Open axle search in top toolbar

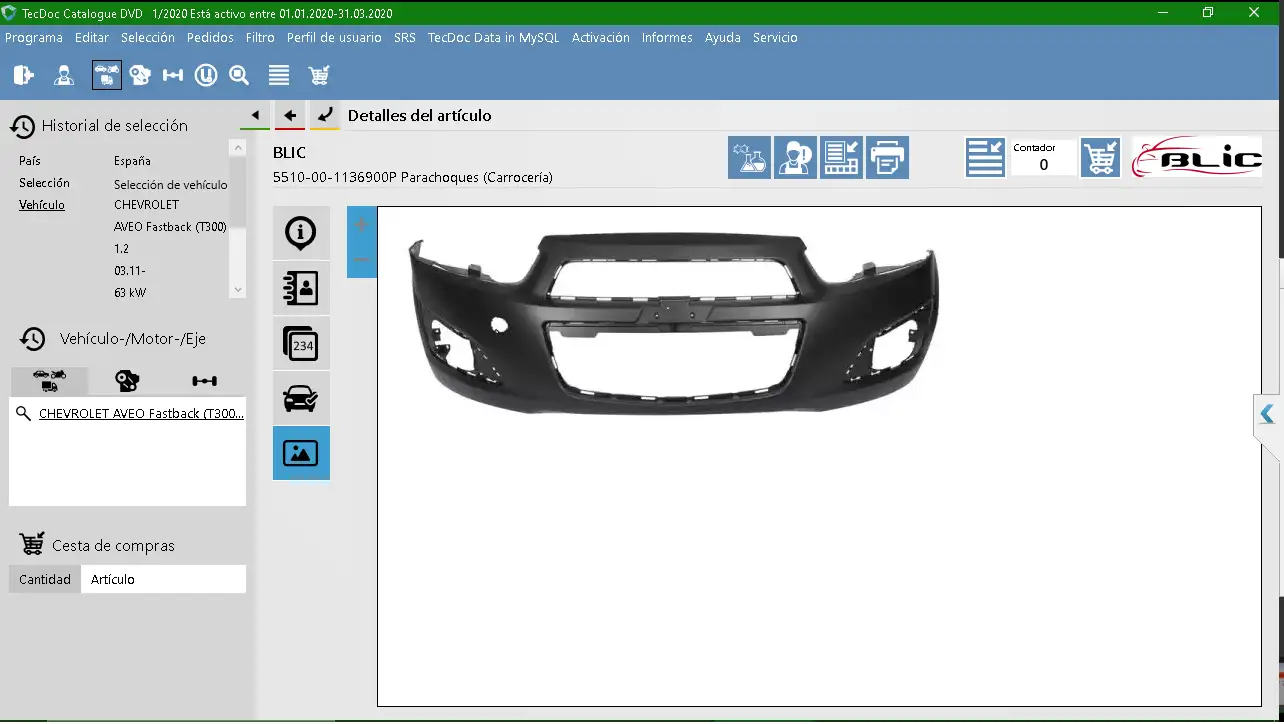click(173, 75)
